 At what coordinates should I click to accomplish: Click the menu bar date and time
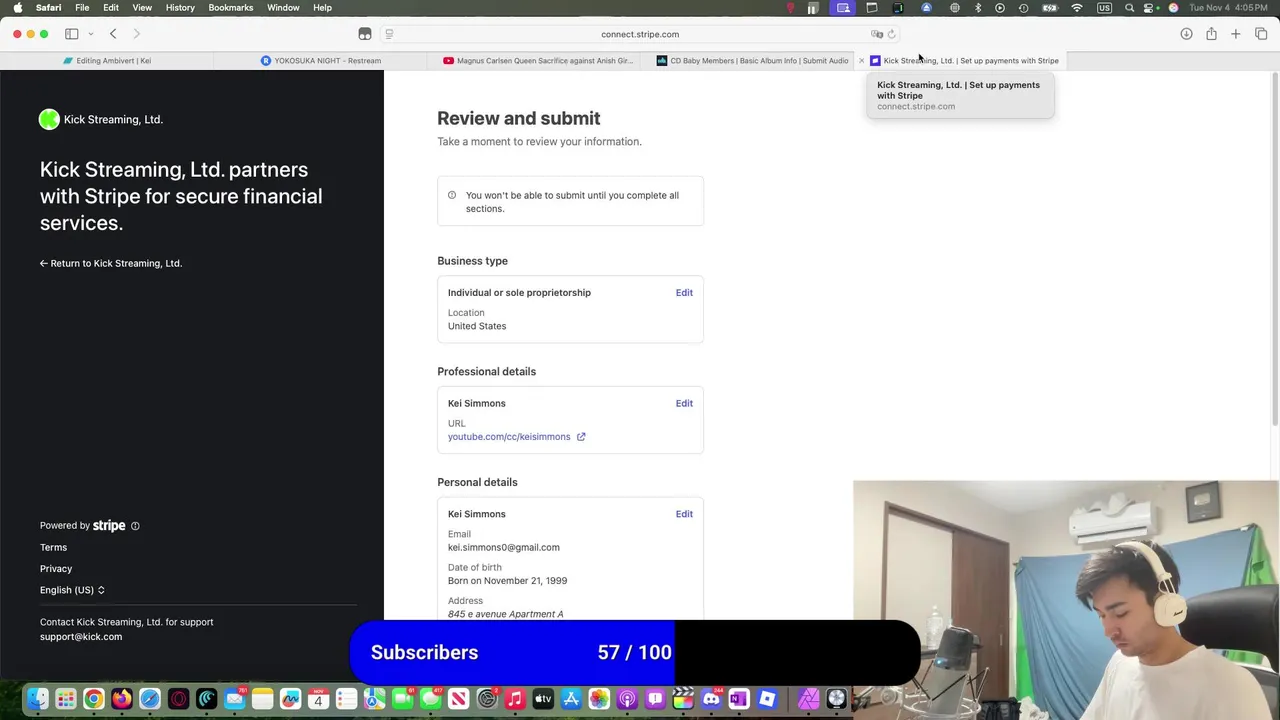pos(1229,8)
